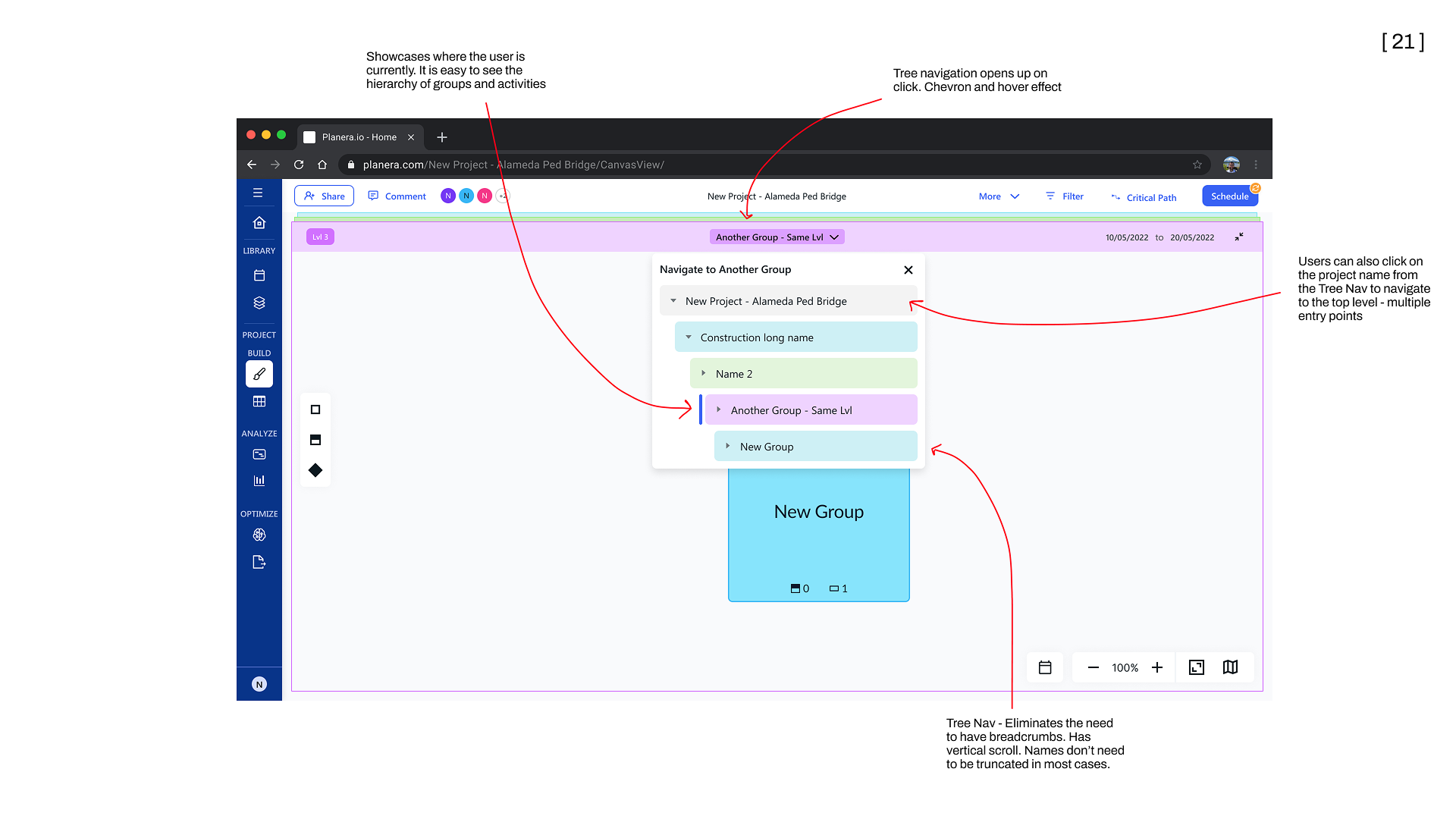
Task: Zoom in with the plus icon
Action: click(x=1157, y=667)
